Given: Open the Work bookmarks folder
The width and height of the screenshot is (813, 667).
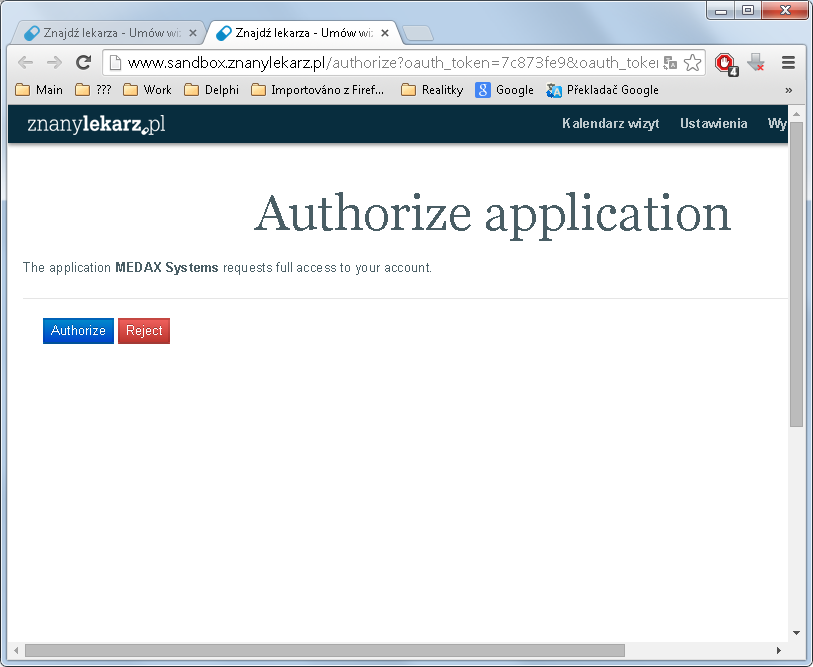Looking at the screenshot, I should coord(147,90).
